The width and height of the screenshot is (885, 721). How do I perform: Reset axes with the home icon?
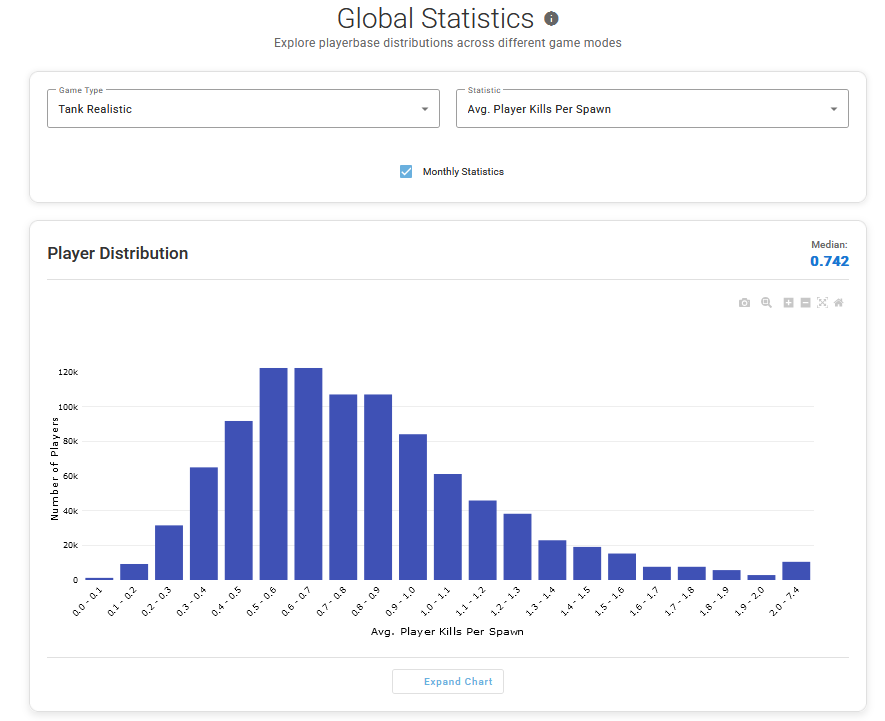coord(839,303)
